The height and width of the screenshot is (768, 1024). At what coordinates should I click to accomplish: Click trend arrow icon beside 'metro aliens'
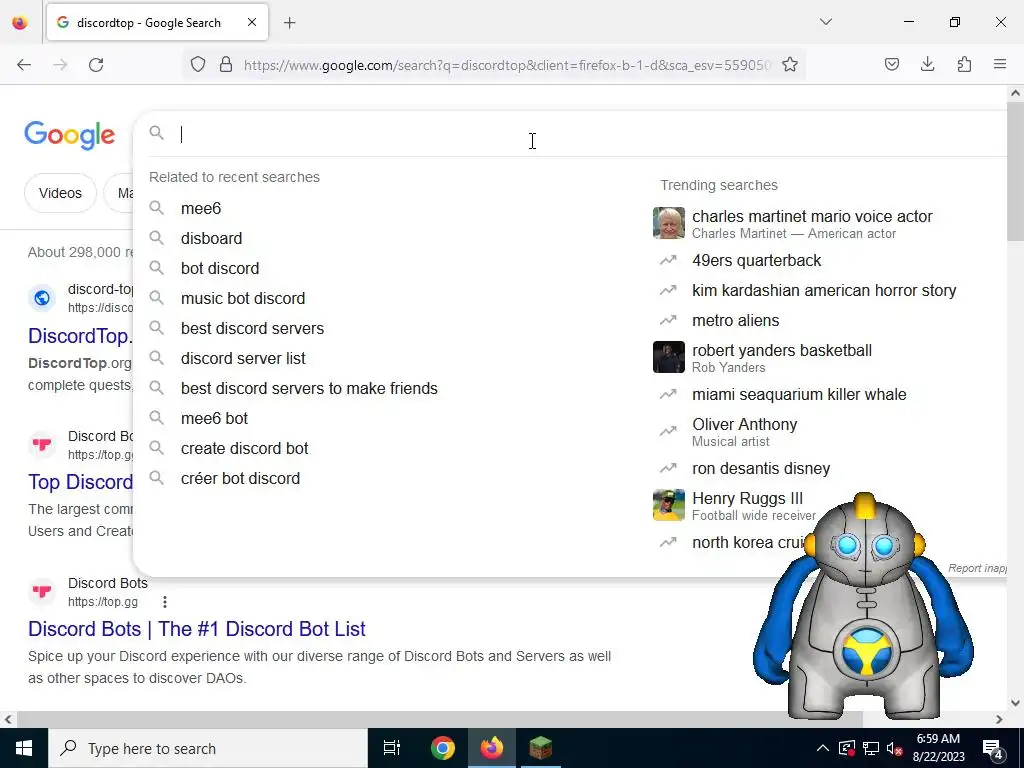(668, 321)
